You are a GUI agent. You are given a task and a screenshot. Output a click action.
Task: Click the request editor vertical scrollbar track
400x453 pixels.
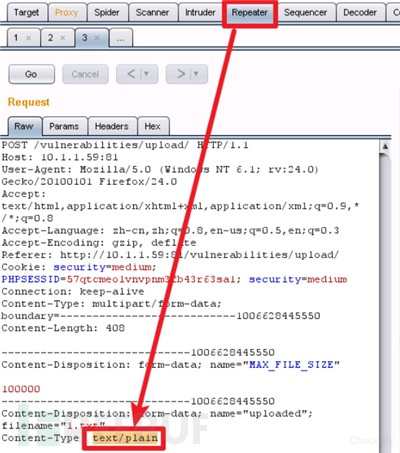(x=385, y=300)
